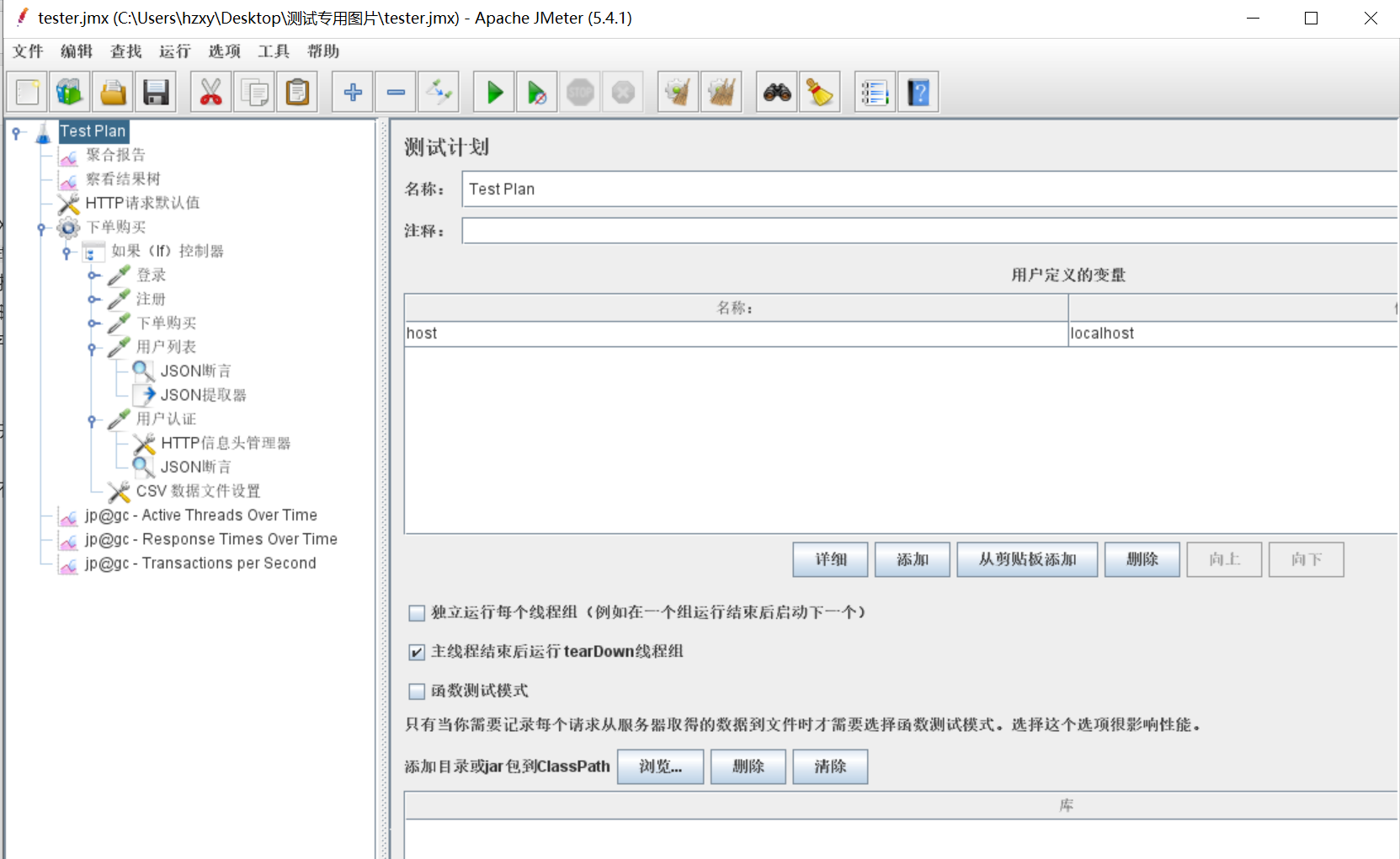Viewport: 1400px width, 859px height.
Task: Select CSV 数据文件设置 element
Action: [199, 491]
